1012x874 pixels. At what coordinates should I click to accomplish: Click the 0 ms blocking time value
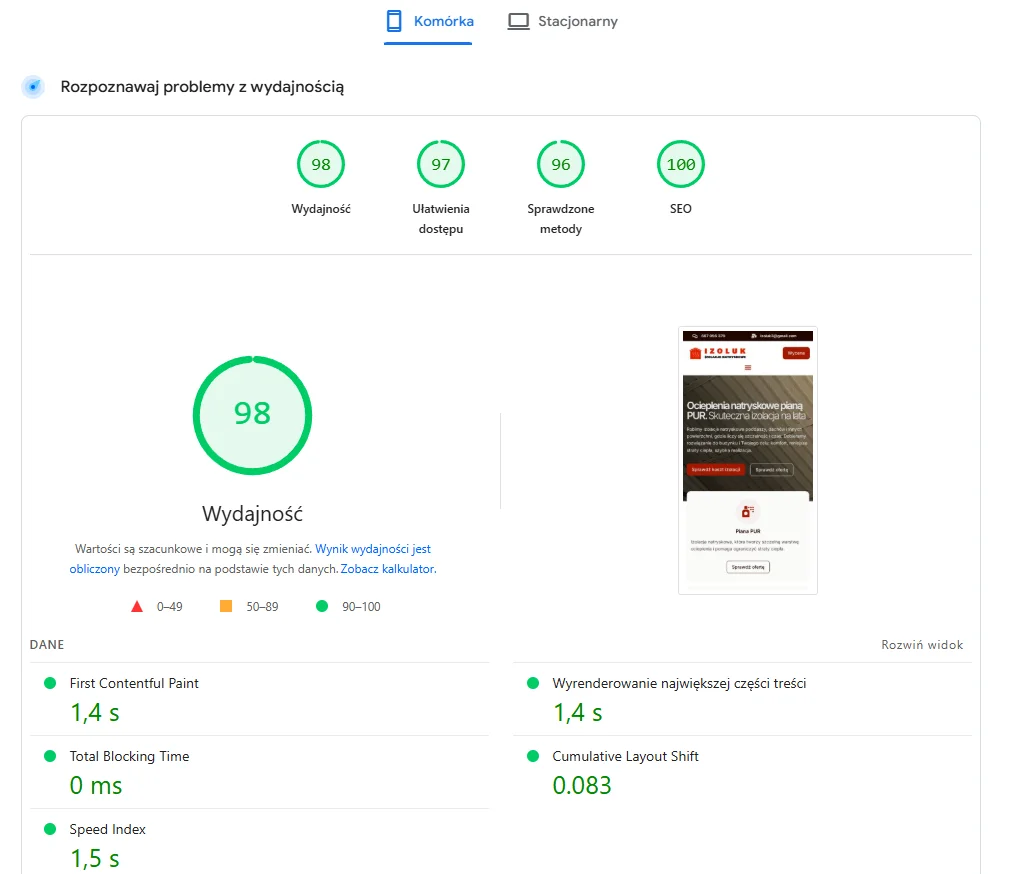coord(96,786)
